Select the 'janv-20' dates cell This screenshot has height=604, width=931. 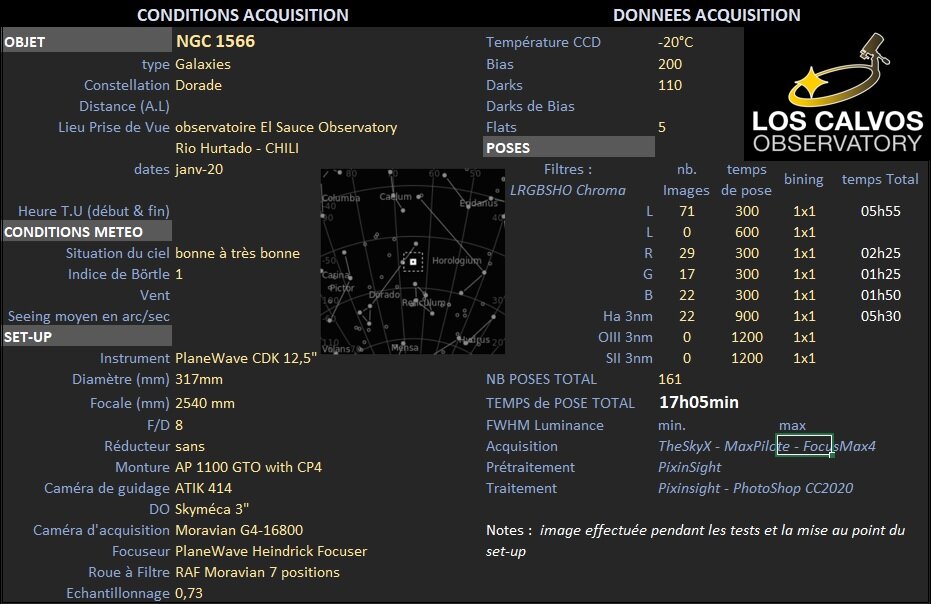coord(199,169)
